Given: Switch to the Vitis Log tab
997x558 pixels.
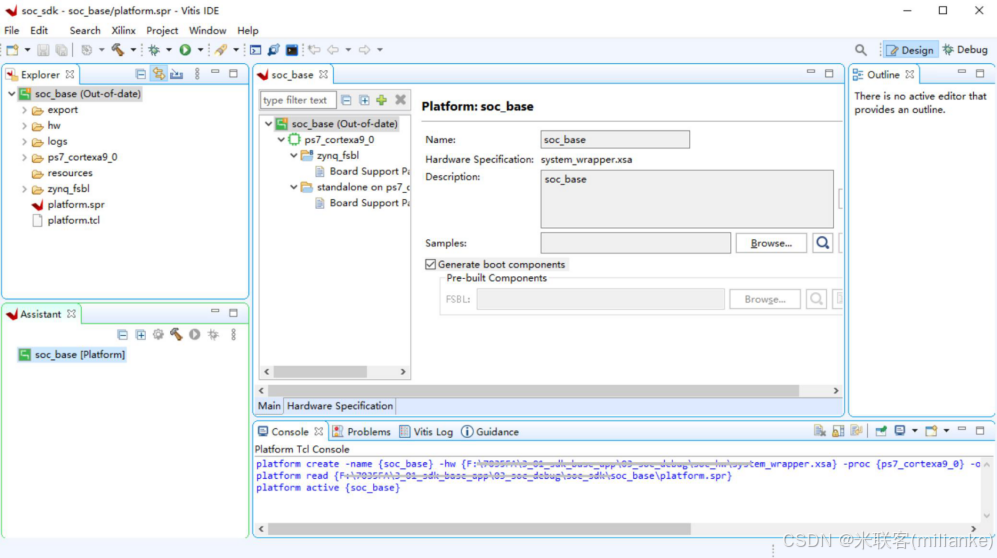Looking at the screenshot, I should point(426,432).
